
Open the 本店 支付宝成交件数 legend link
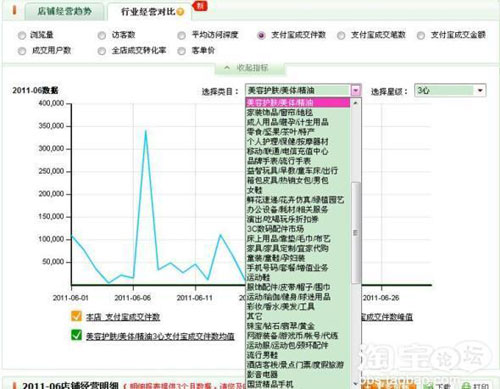click(123, 317)
